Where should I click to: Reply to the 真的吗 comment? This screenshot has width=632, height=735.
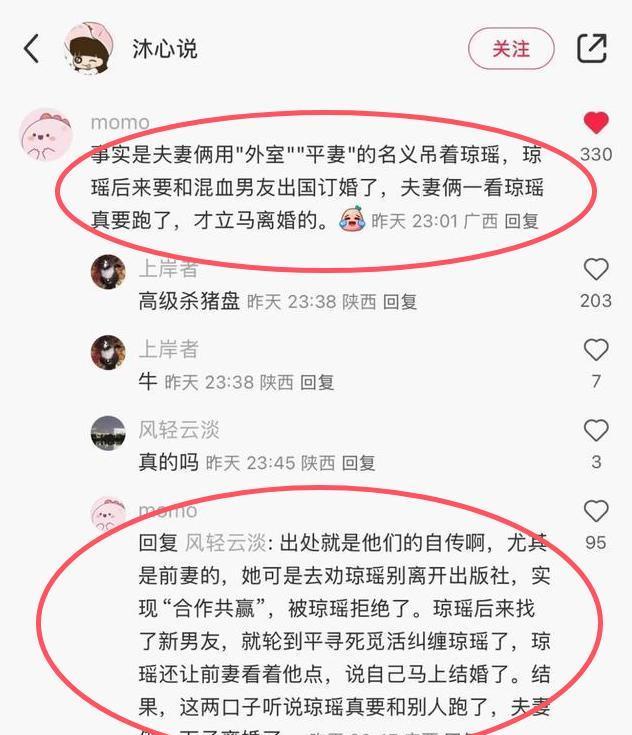click(x=359, y=463)
